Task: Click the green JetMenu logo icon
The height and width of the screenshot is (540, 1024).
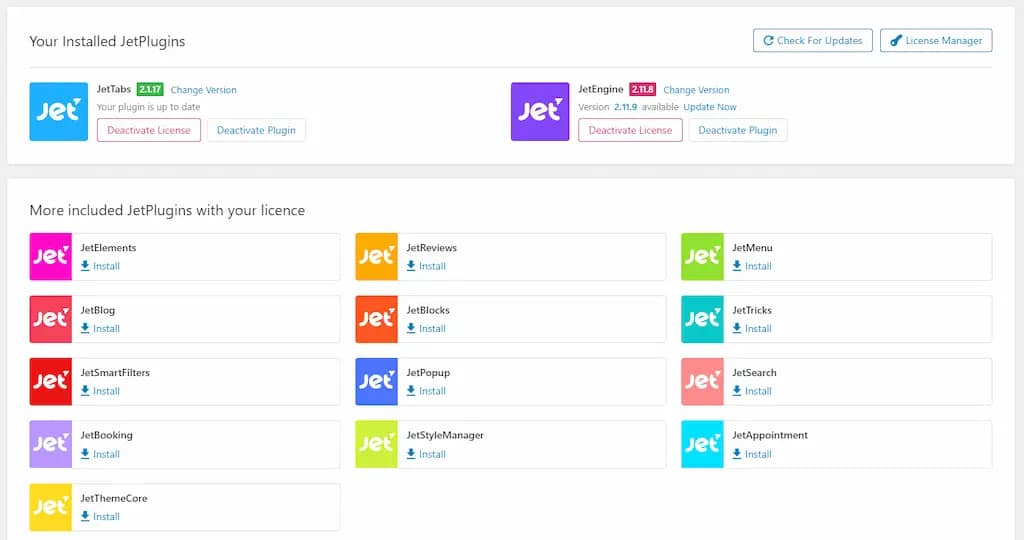Action: coord(702,257)
